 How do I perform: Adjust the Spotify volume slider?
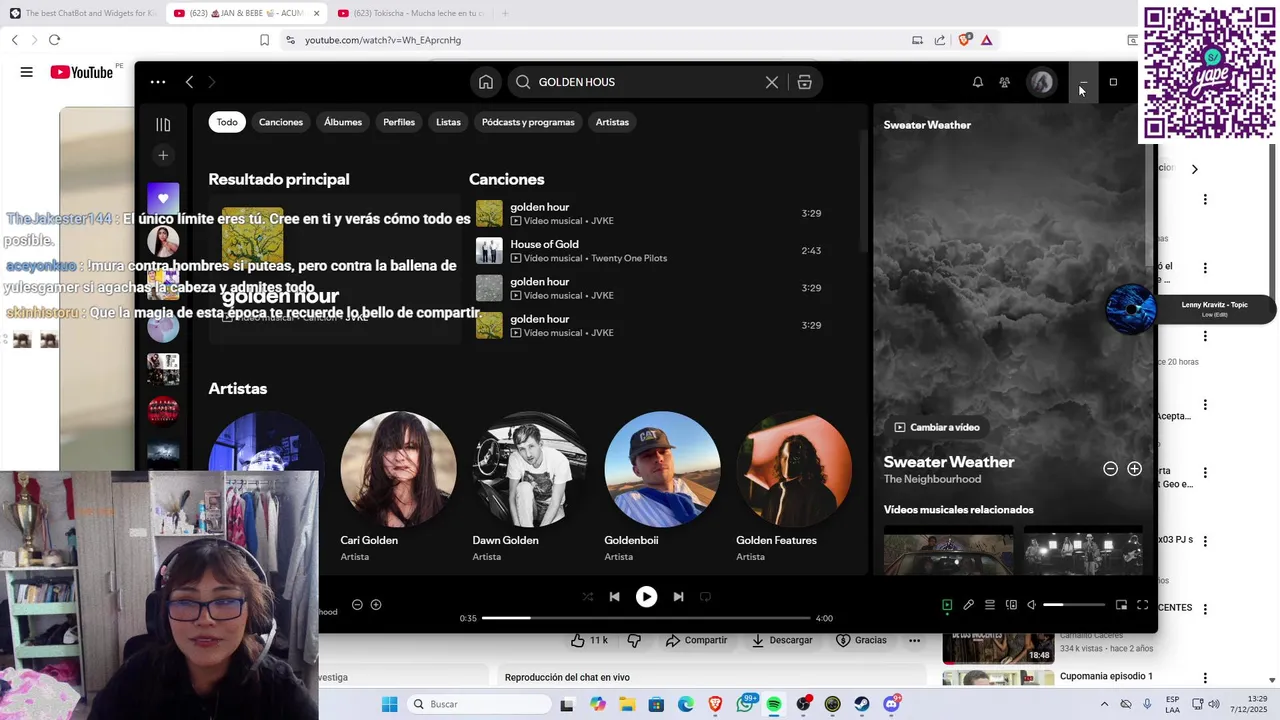click(1074, 605)
